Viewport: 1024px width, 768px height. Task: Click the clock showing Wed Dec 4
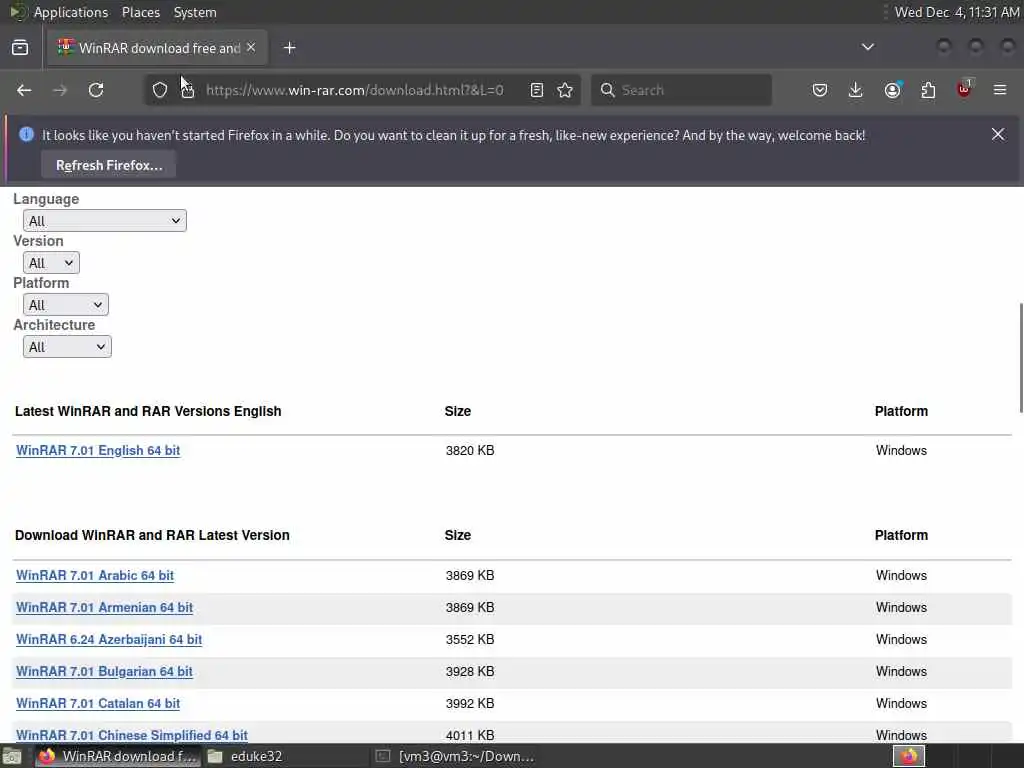tap(956, 12)
